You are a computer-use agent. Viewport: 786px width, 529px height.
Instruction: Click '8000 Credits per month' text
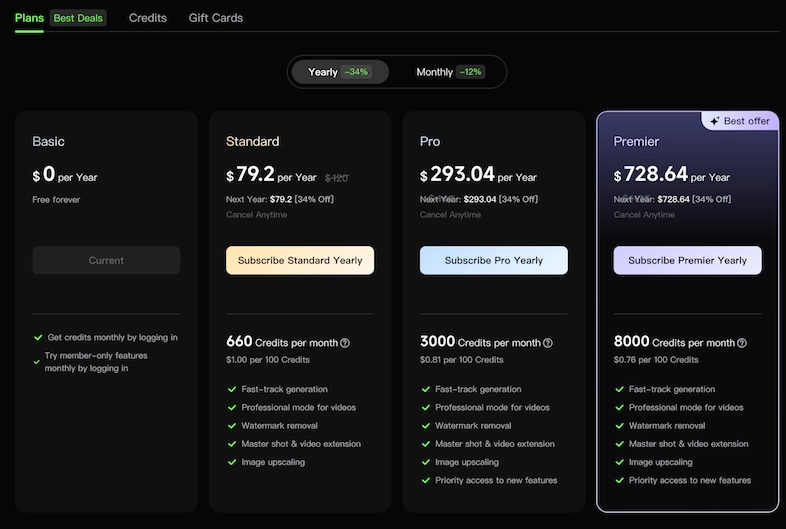click(x=674, y=342)
